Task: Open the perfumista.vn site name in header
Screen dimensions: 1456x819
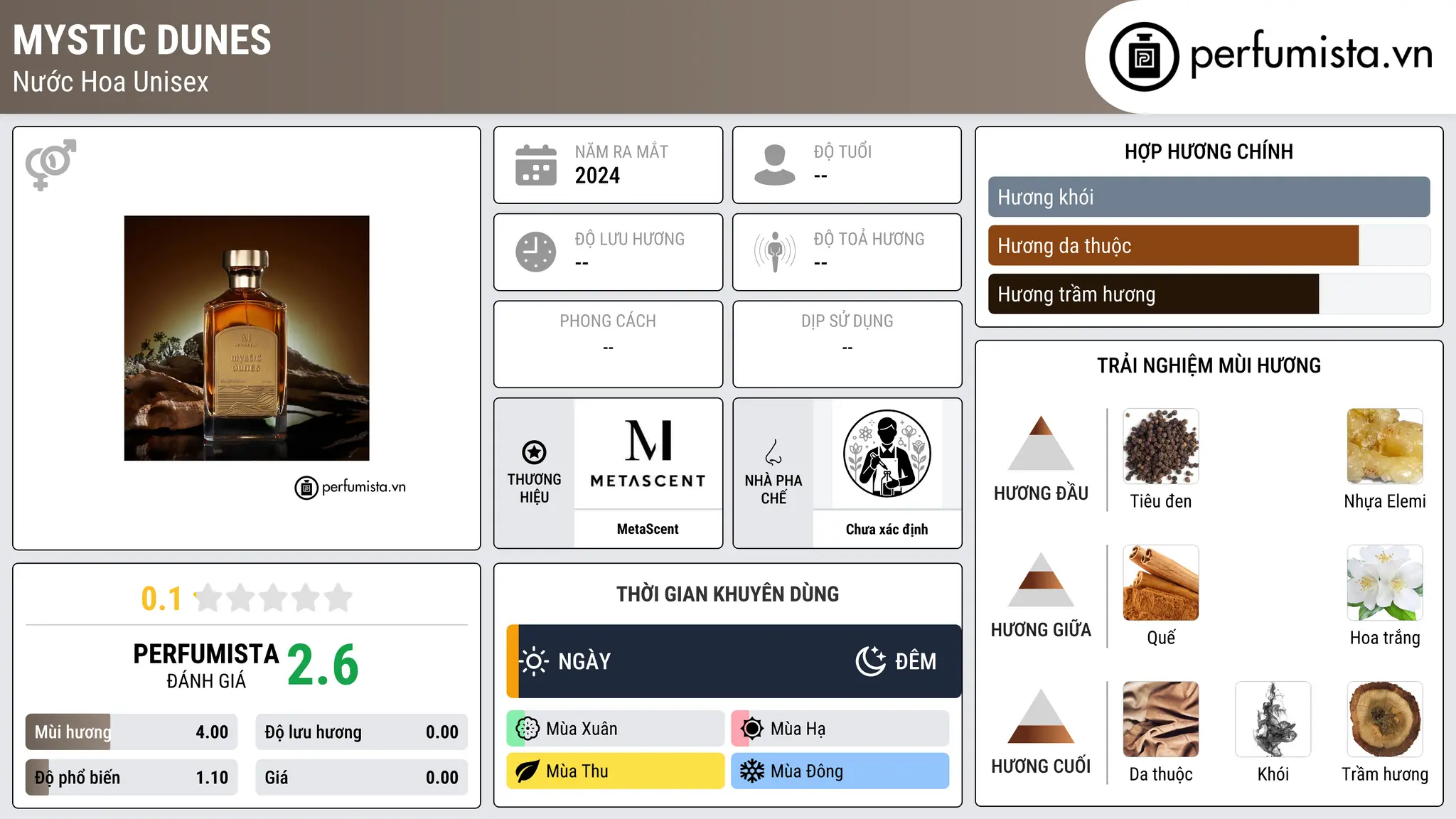Action: (1311, 54)
